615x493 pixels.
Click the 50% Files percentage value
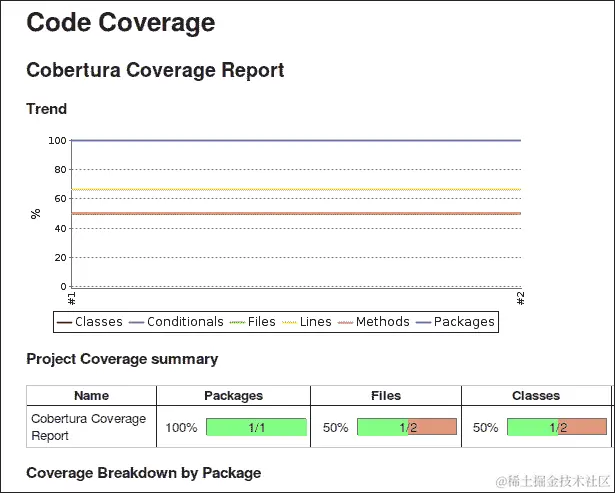coord(336,428)
